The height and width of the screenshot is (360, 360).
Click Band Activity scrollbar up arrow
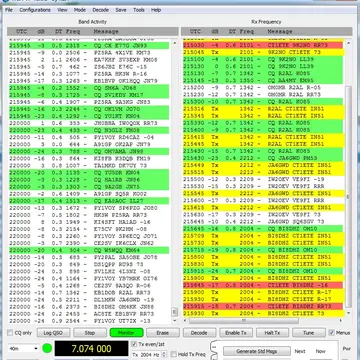tap(174, 43)
